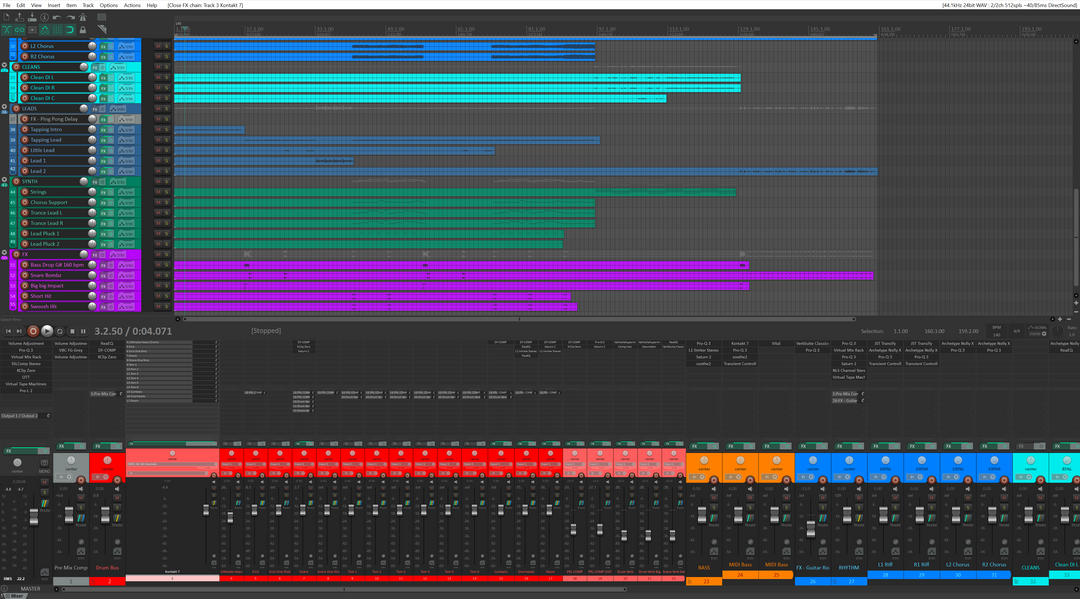The width and height of the screenshot is (1080, 599).
Task: Open the FX chain on the SYNTH track
Action: pyautogui.click(x=95, y=181)
